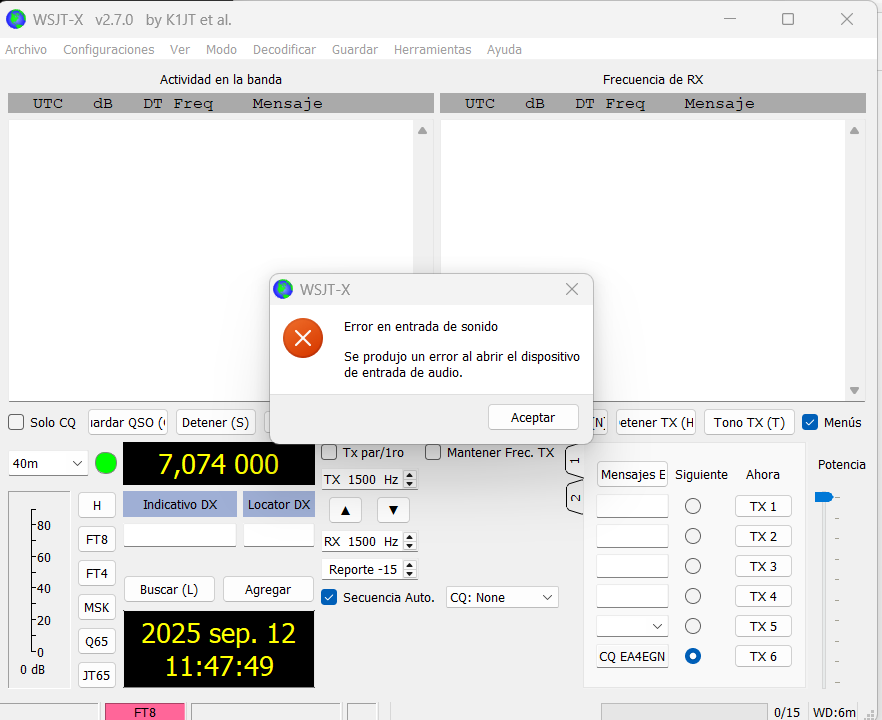Click the pink FT8 status bar indicator
882x720 pixels.
(145, 712)
